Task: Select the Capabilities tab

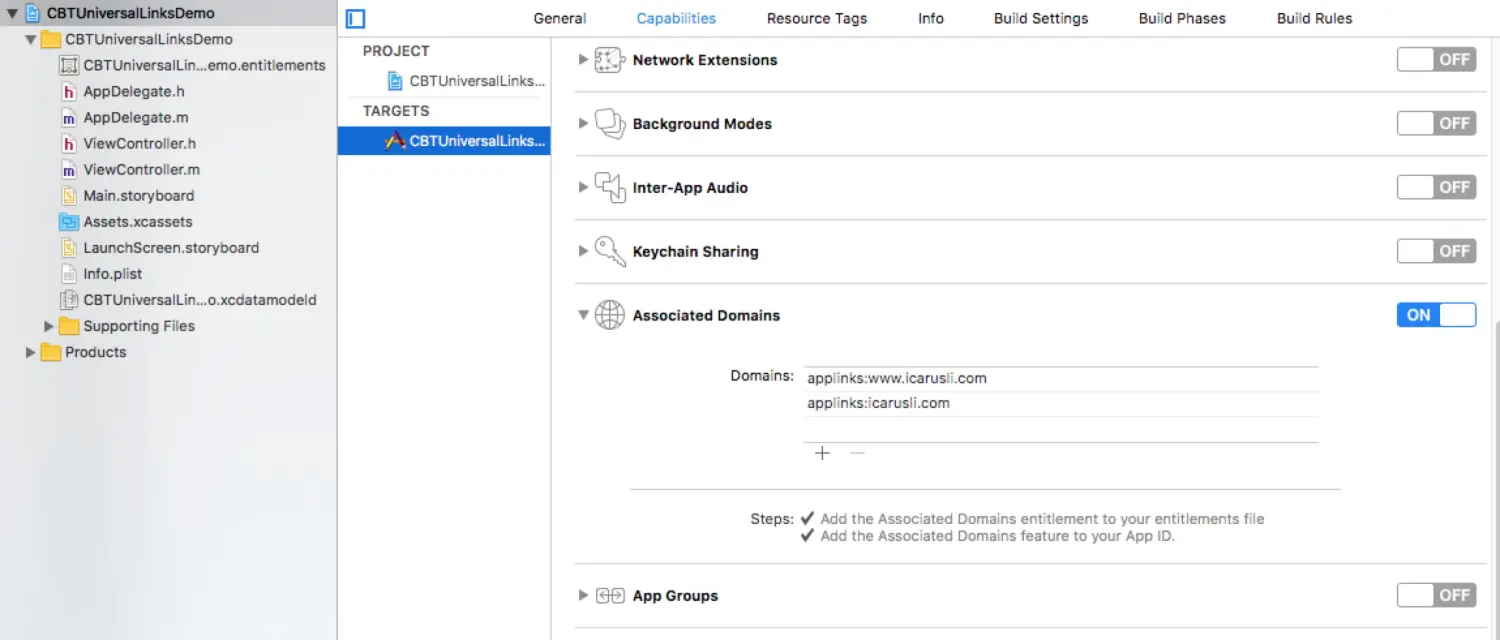Action: 676,18
